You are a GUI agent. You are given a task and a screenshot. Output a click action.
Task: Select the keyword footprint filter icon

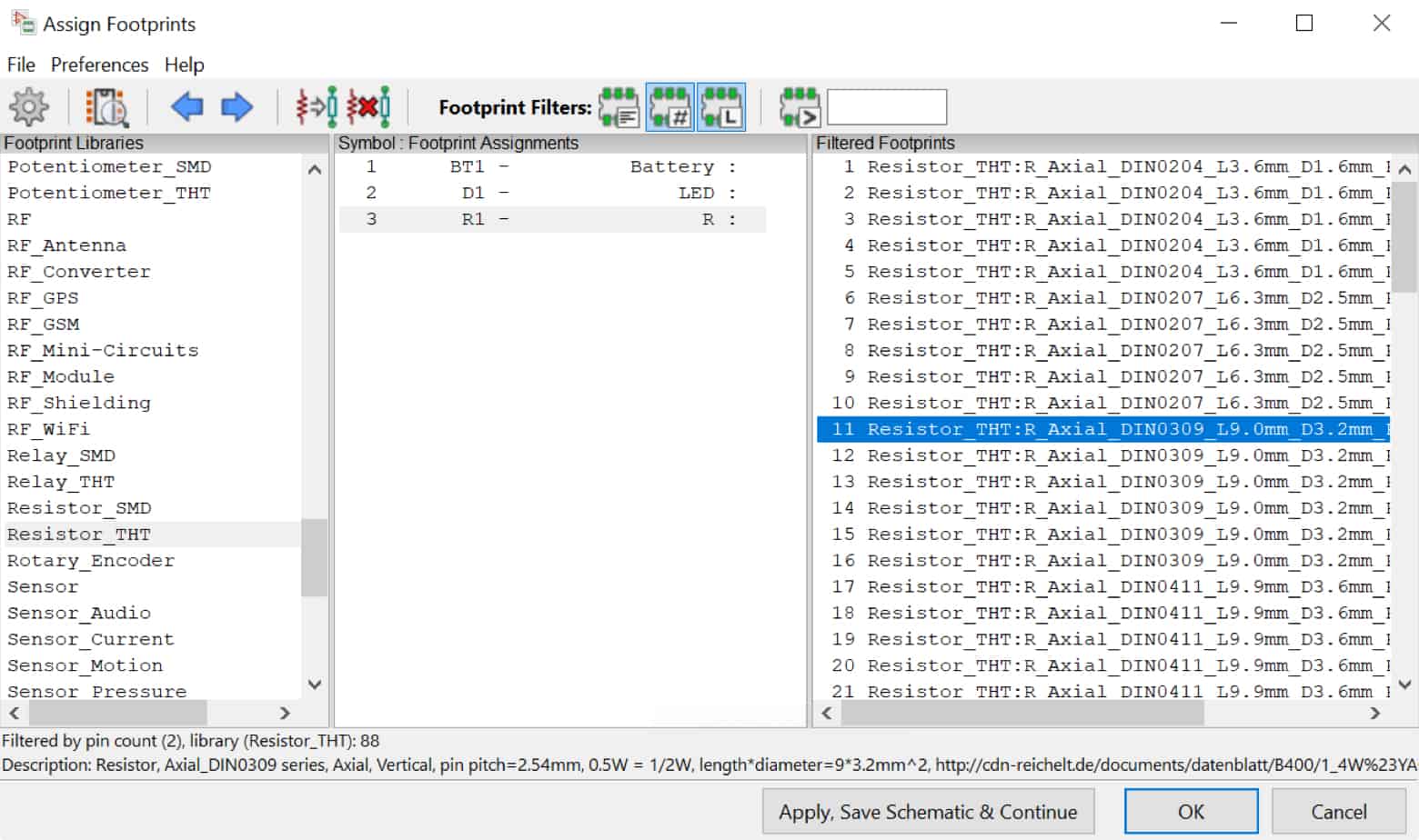tap(619, 106)
